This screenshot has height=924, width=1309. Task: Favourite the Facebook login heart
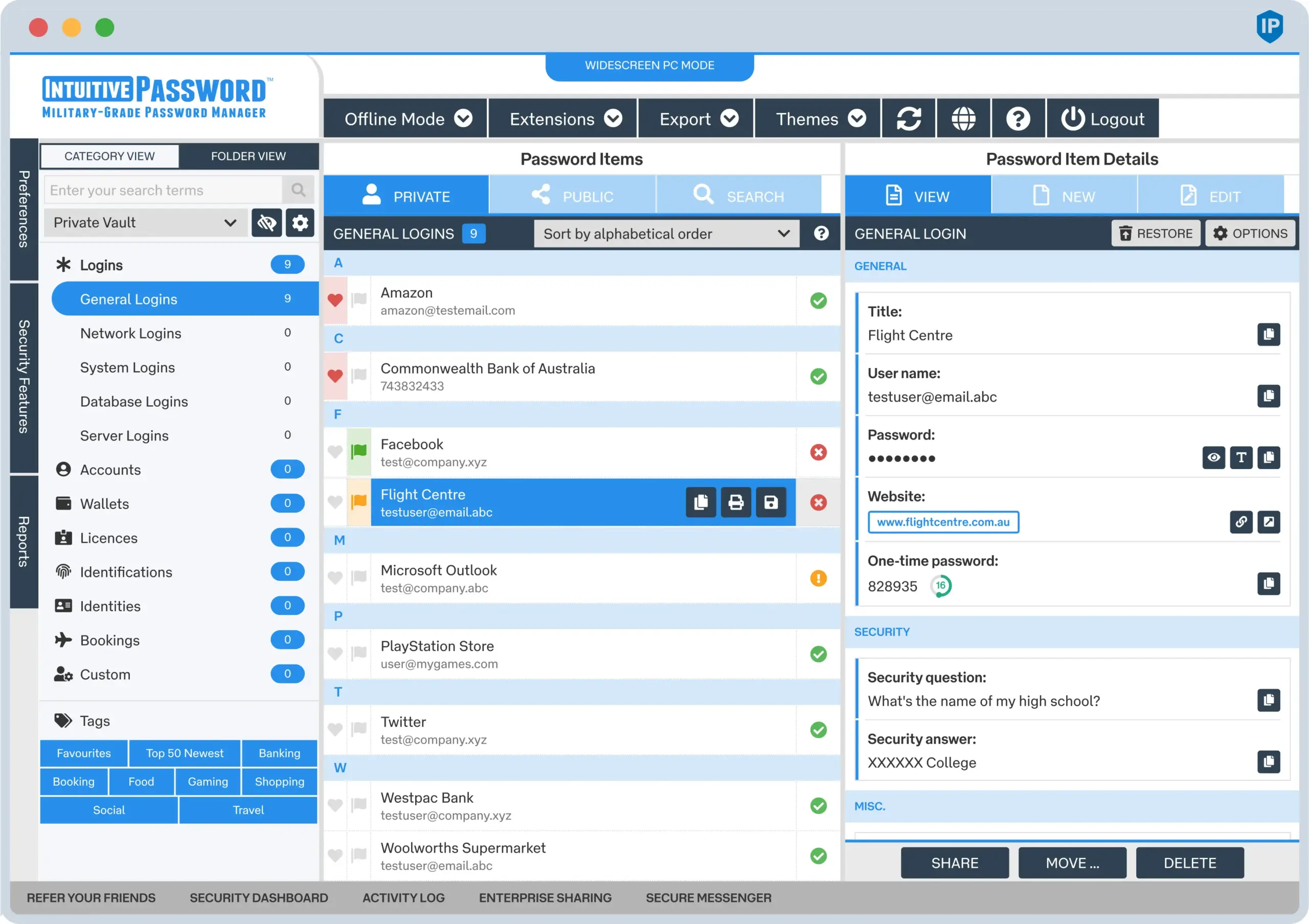[335, 452]
